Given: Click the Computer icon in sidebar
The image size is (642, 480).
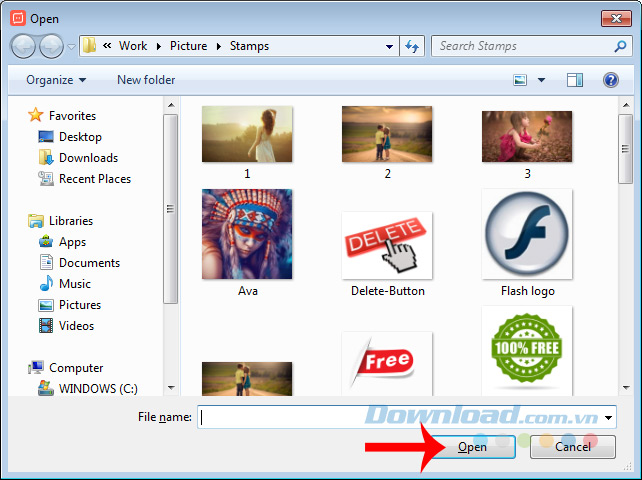Looking at the screenshot, I should (36, 367).
